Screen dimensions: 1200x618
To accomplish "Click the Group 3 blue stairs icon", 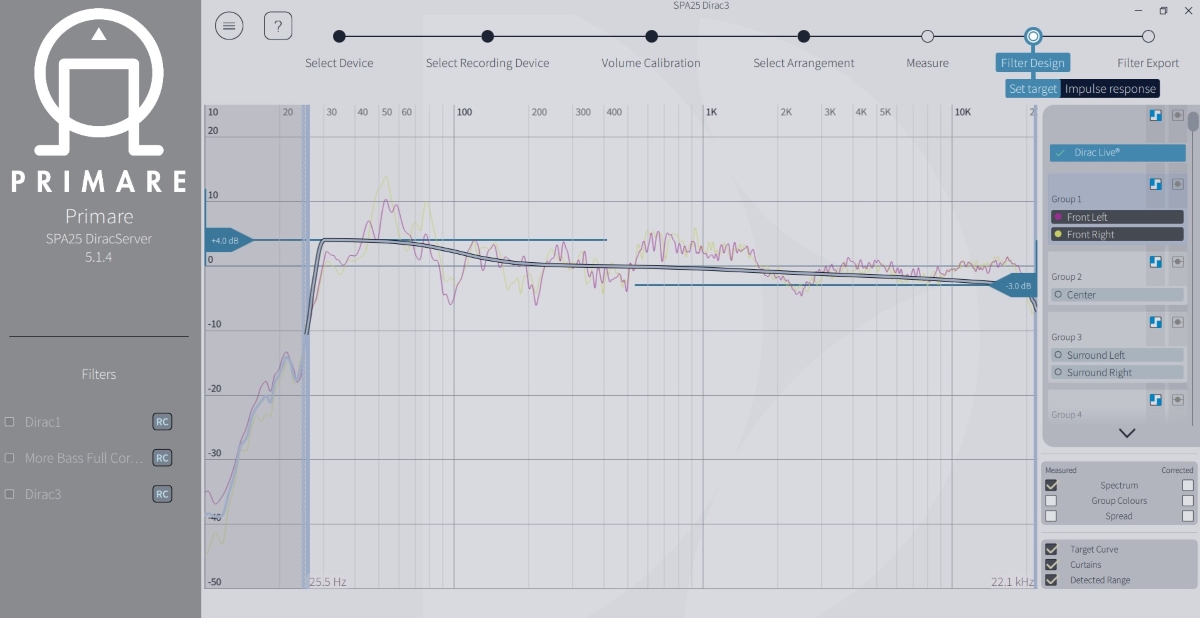I will tap(1155, 322).
